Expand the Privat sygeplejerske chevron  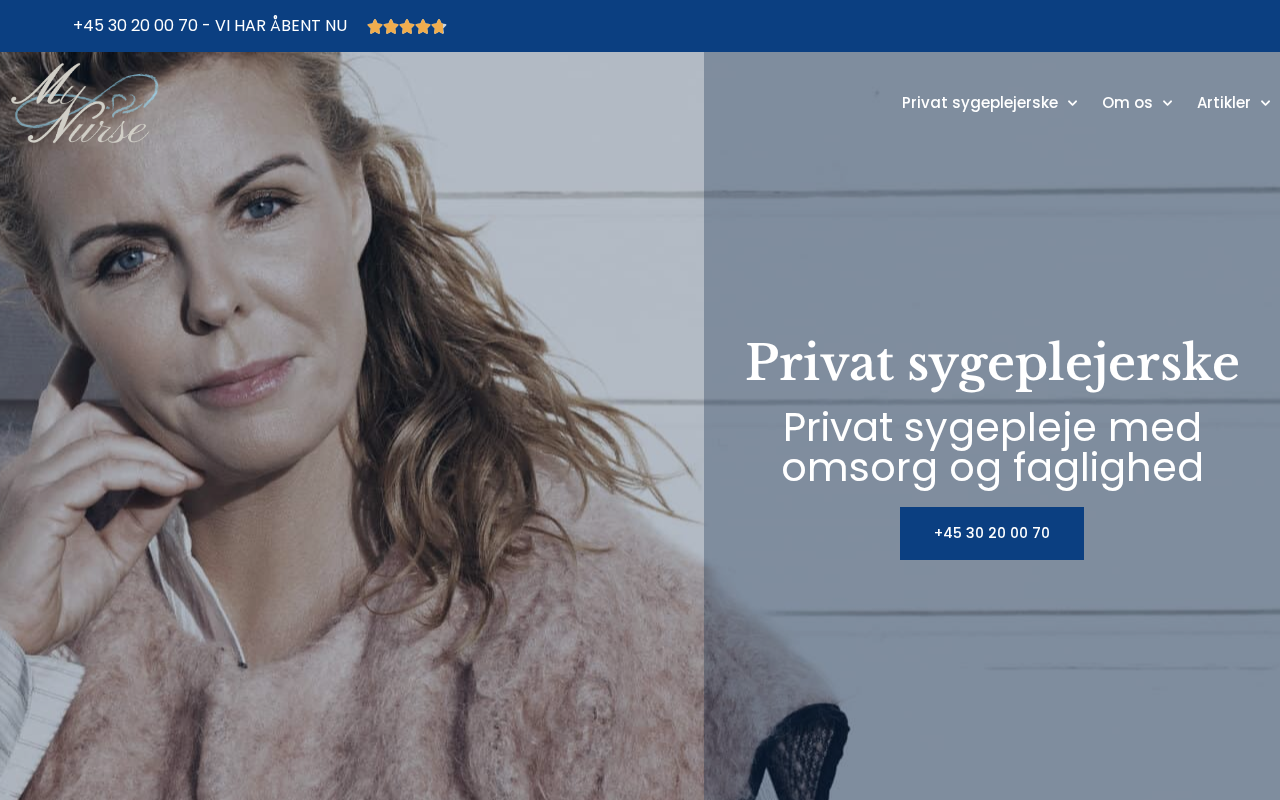1072,103
